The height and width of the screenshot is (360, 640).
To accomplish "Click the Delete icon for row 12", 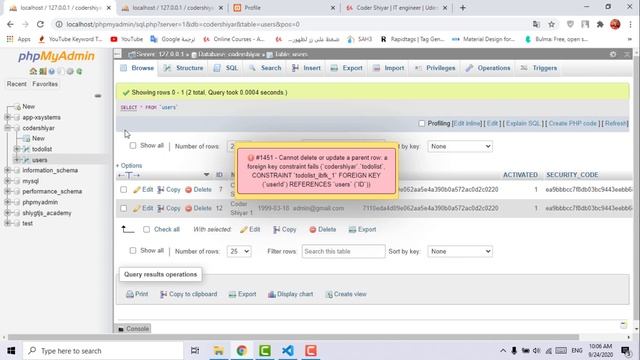I will [x=189, y=209].
